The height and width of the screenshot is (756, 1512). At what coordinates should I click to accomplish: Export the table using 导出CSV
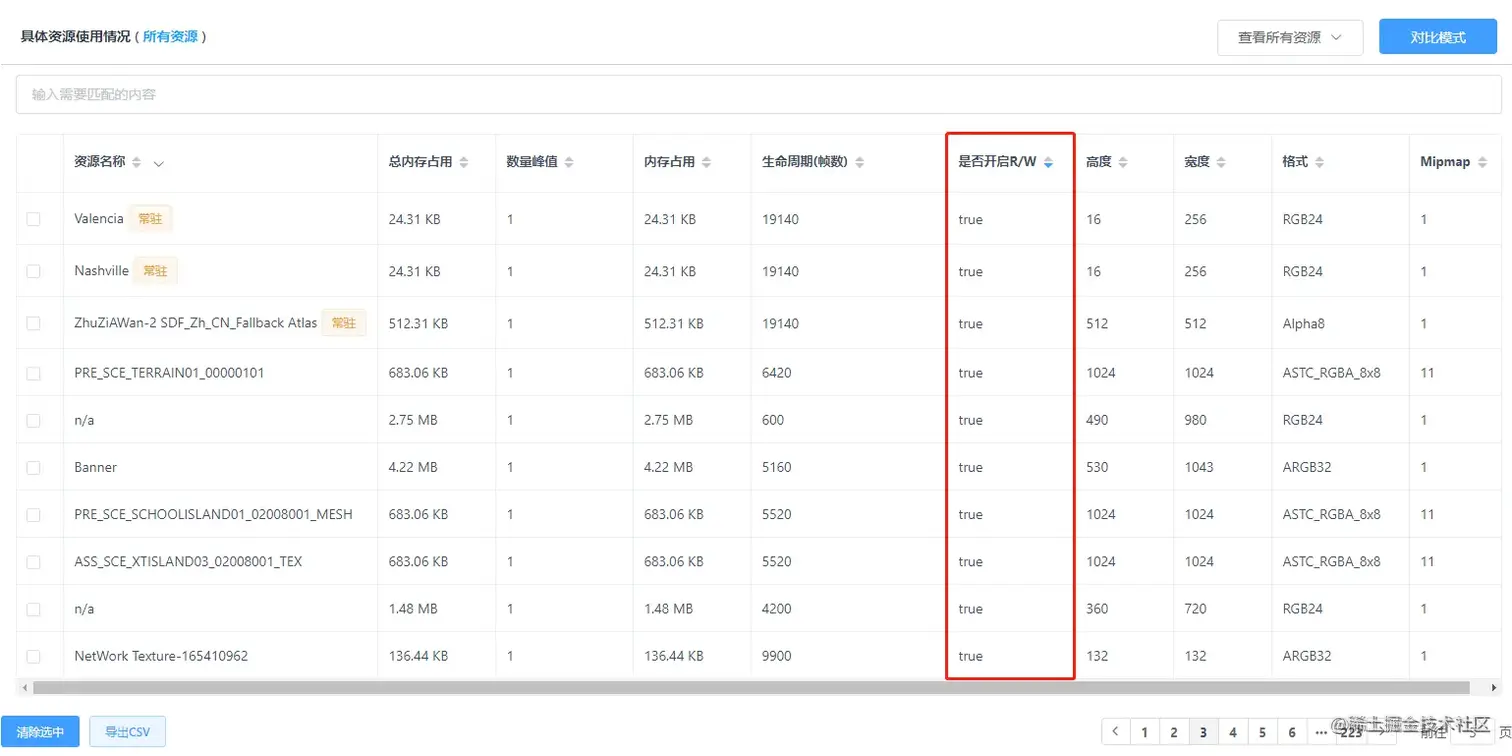coord(127,731)
